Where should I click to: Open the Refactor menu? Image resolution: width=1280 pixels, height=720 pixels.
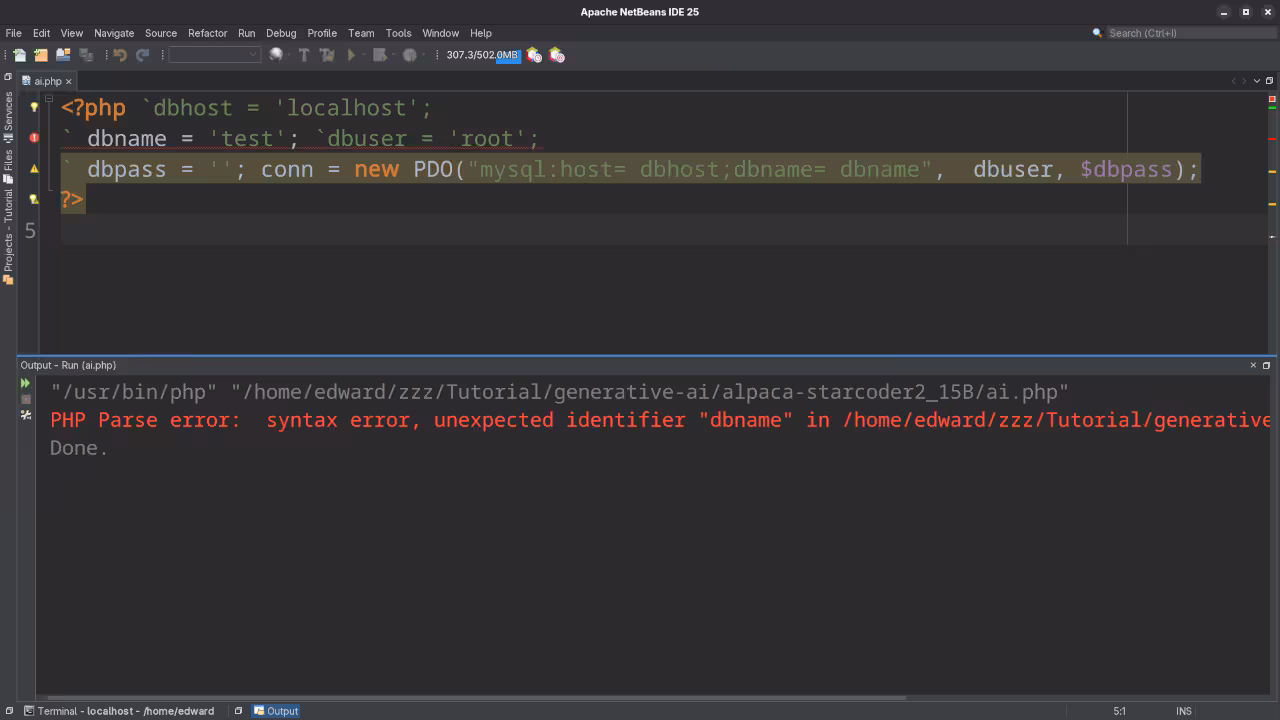[x=208, y=33]
